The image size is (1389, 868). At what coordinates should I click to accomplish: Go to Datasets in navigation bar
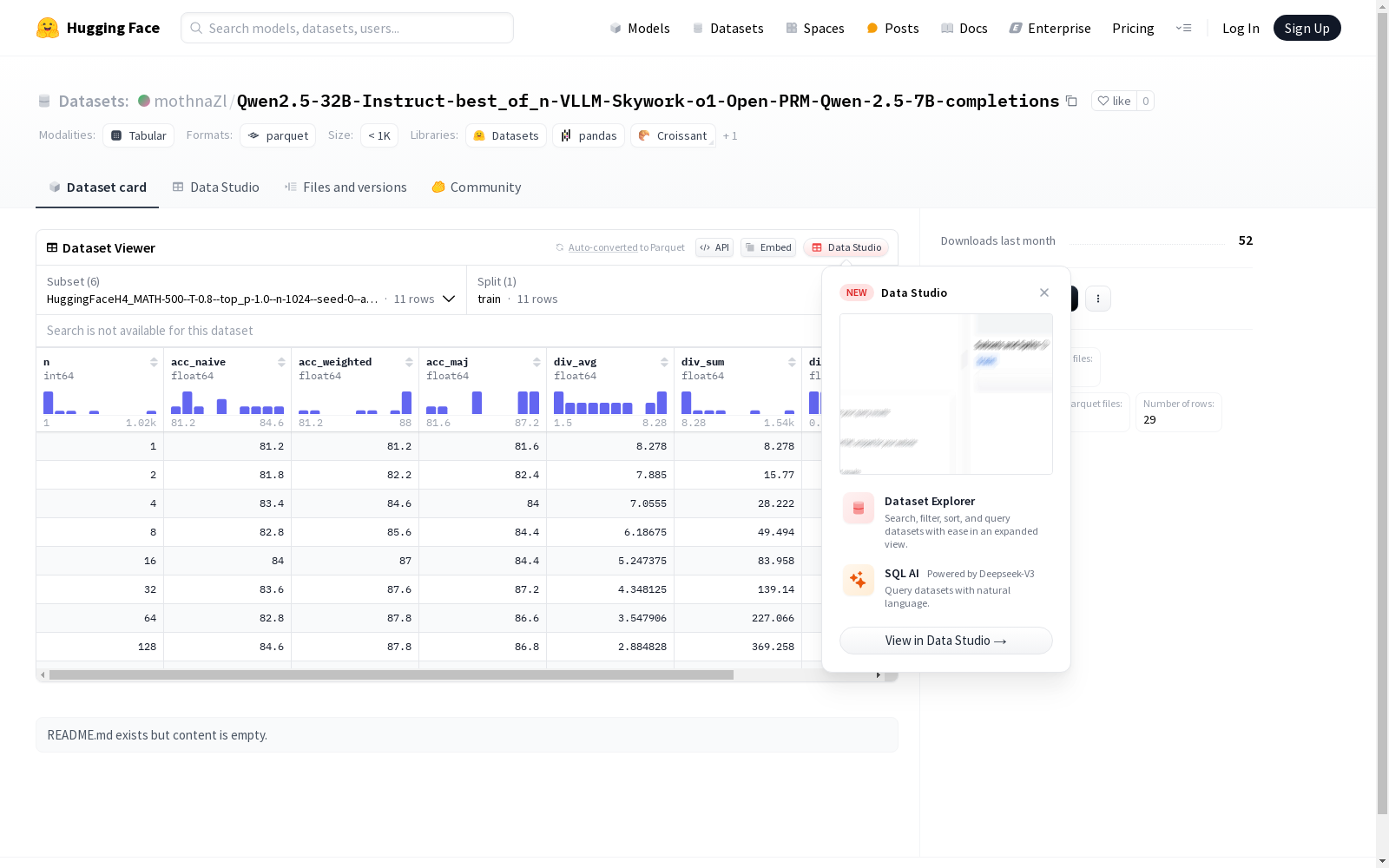tap(727, 28)
